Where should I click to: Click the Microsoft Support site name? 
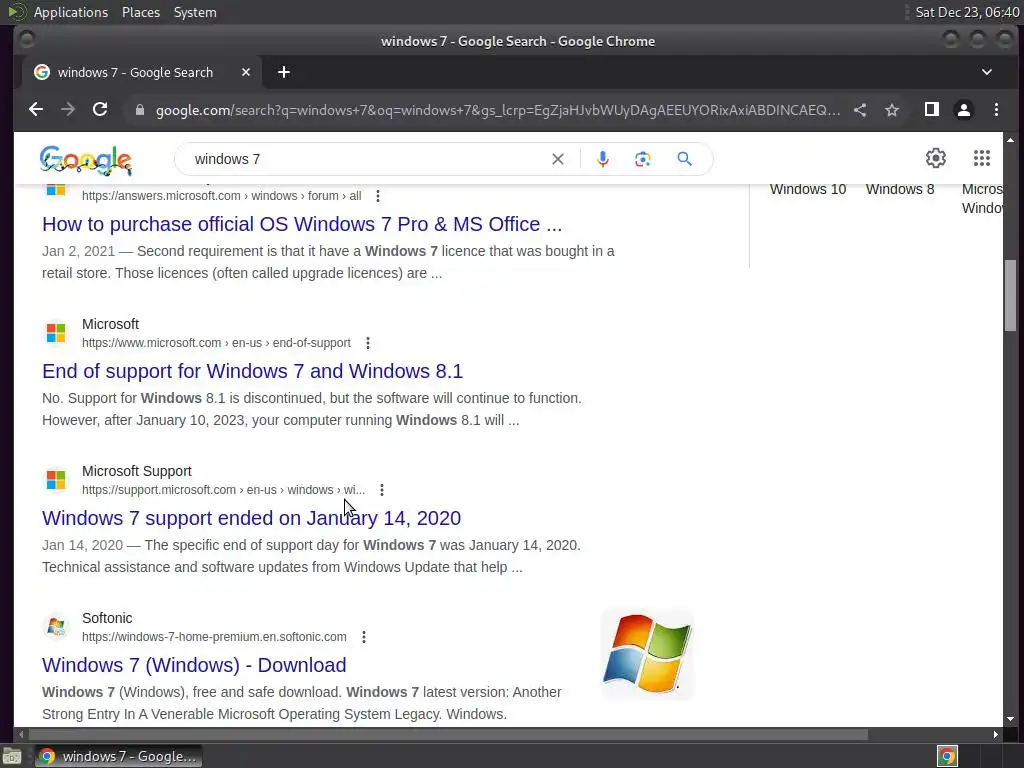[x=136, y=471]
